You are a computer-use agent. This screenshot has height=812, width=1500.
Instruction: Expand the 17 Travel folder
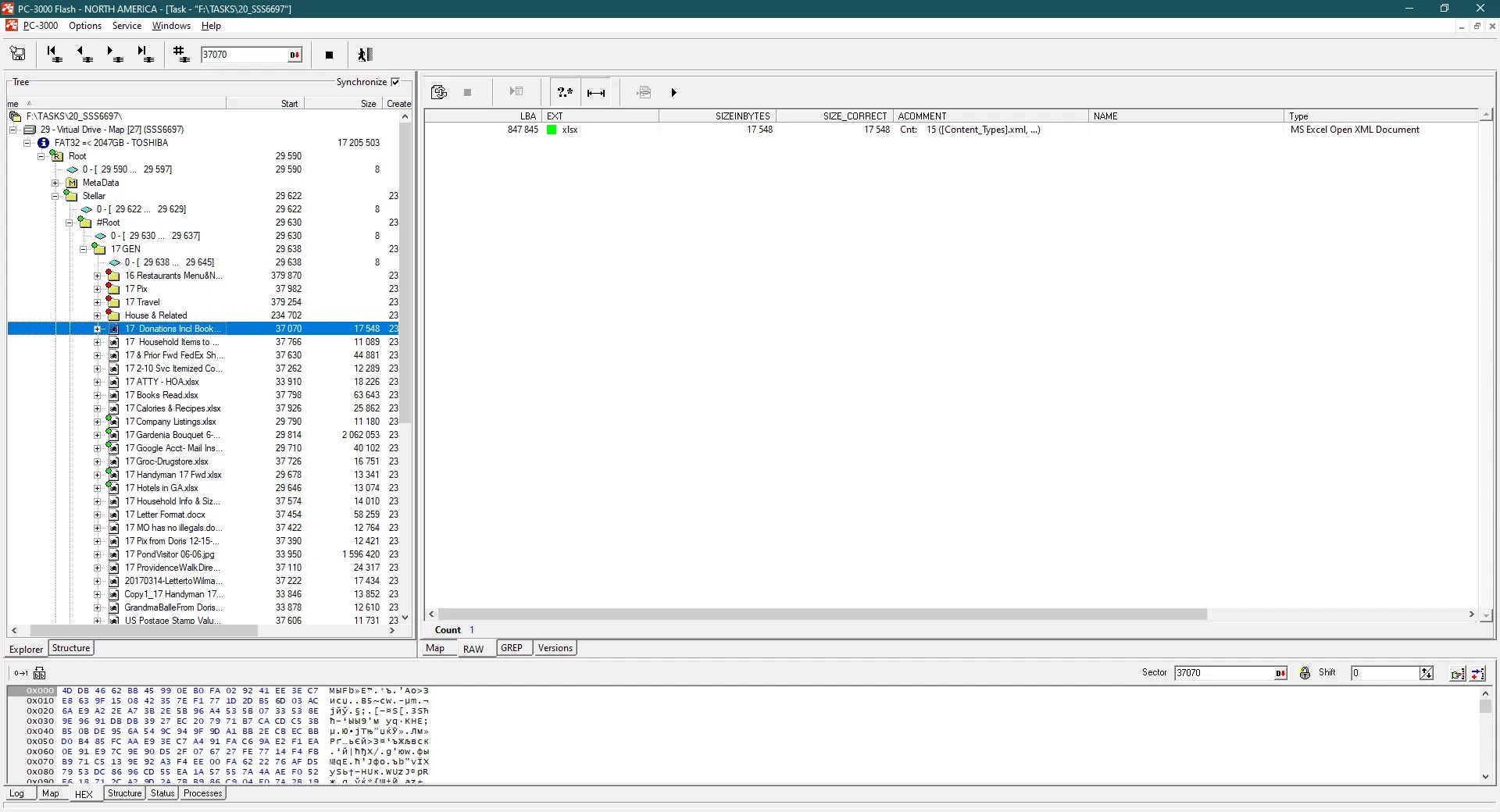(97, 302)
